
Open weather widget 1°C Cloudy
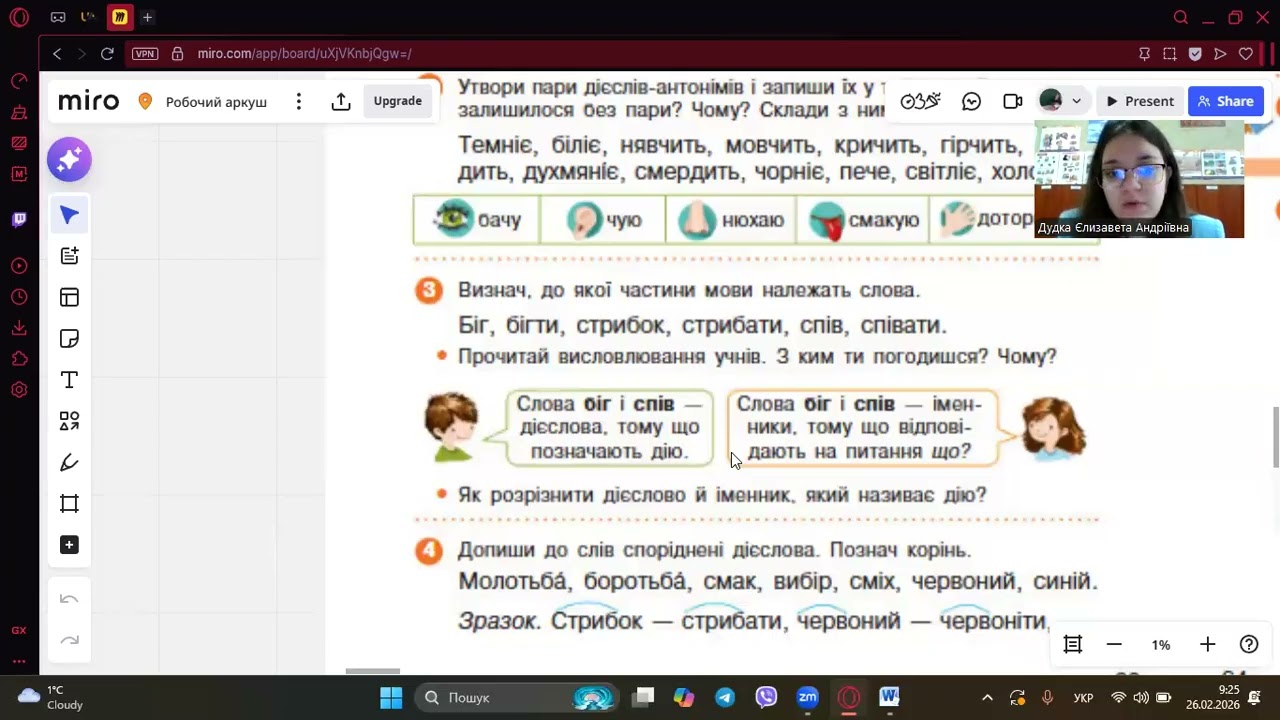[52, 698]
